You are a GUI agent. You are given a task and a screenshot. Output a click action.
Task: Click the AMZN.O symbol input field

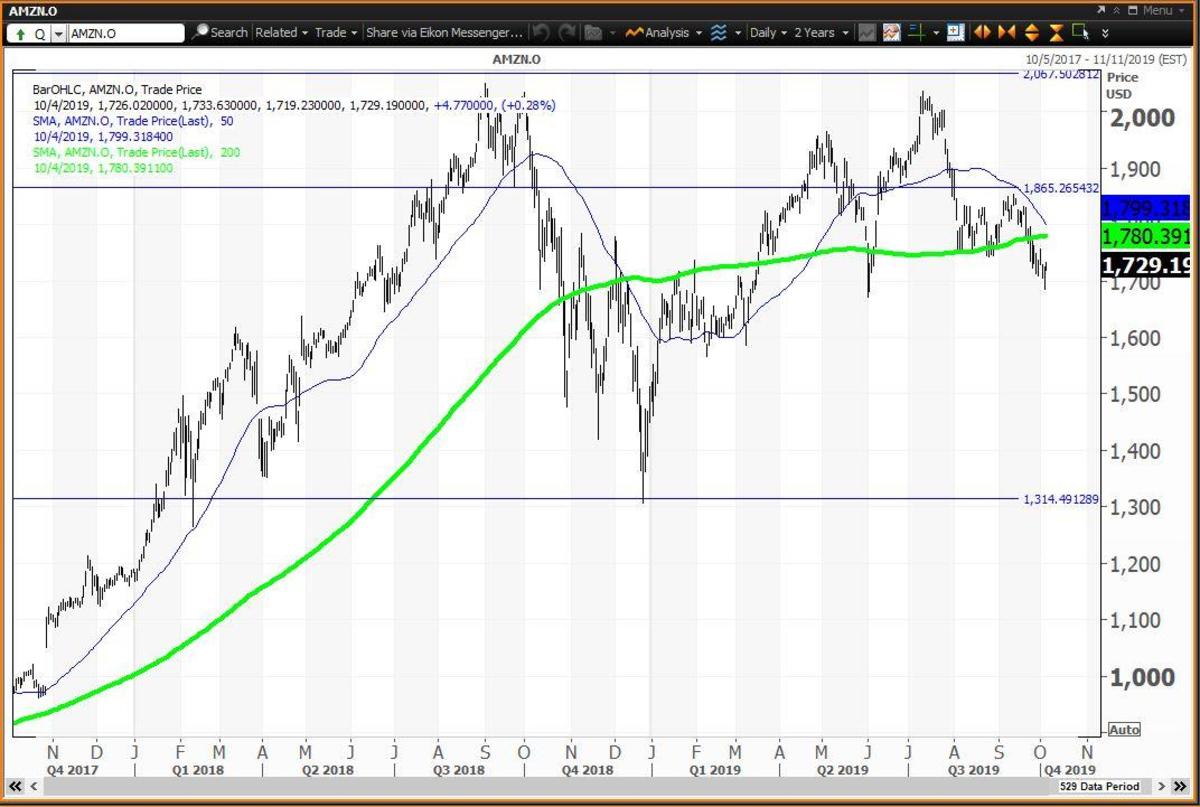[x=125, y=33]
